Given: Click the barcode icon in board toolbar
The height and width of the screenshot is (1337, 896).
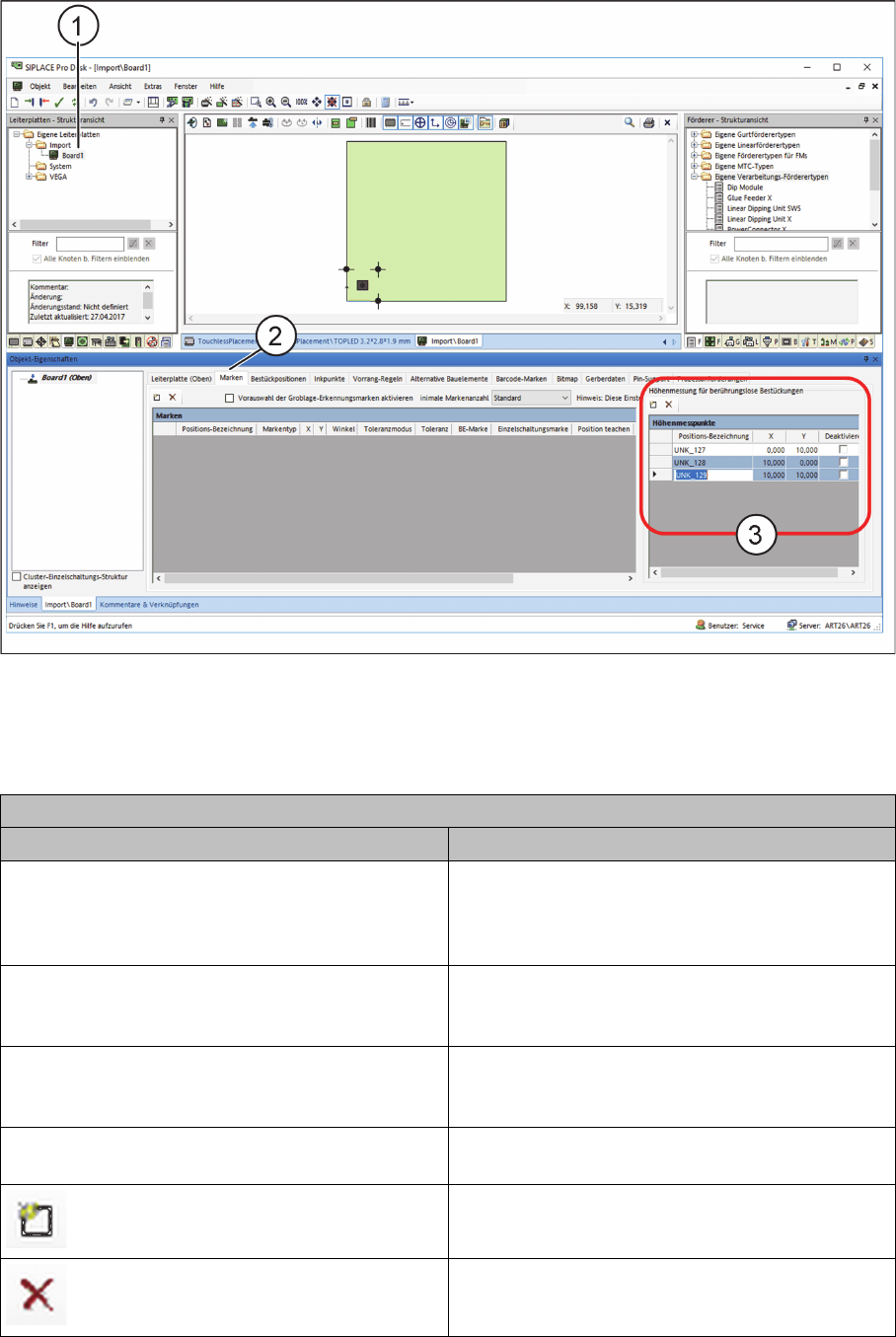Looking at the screenshot, I should point(371,123).
